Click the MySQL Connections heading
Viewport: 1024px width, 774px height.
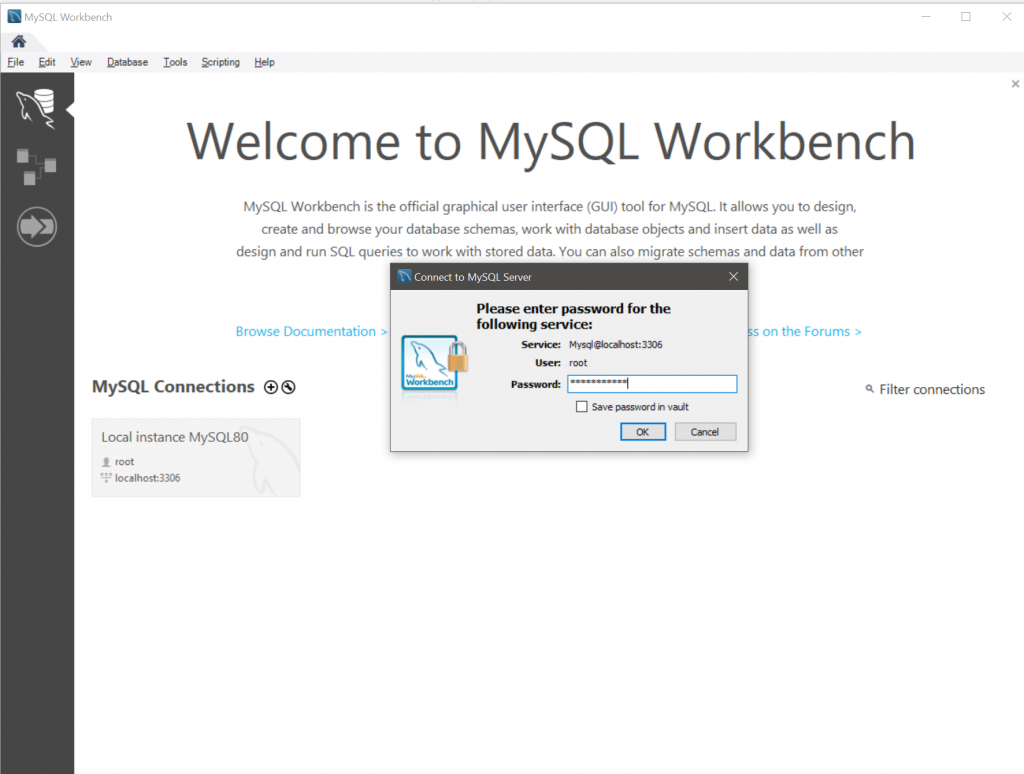click(173, 387)
